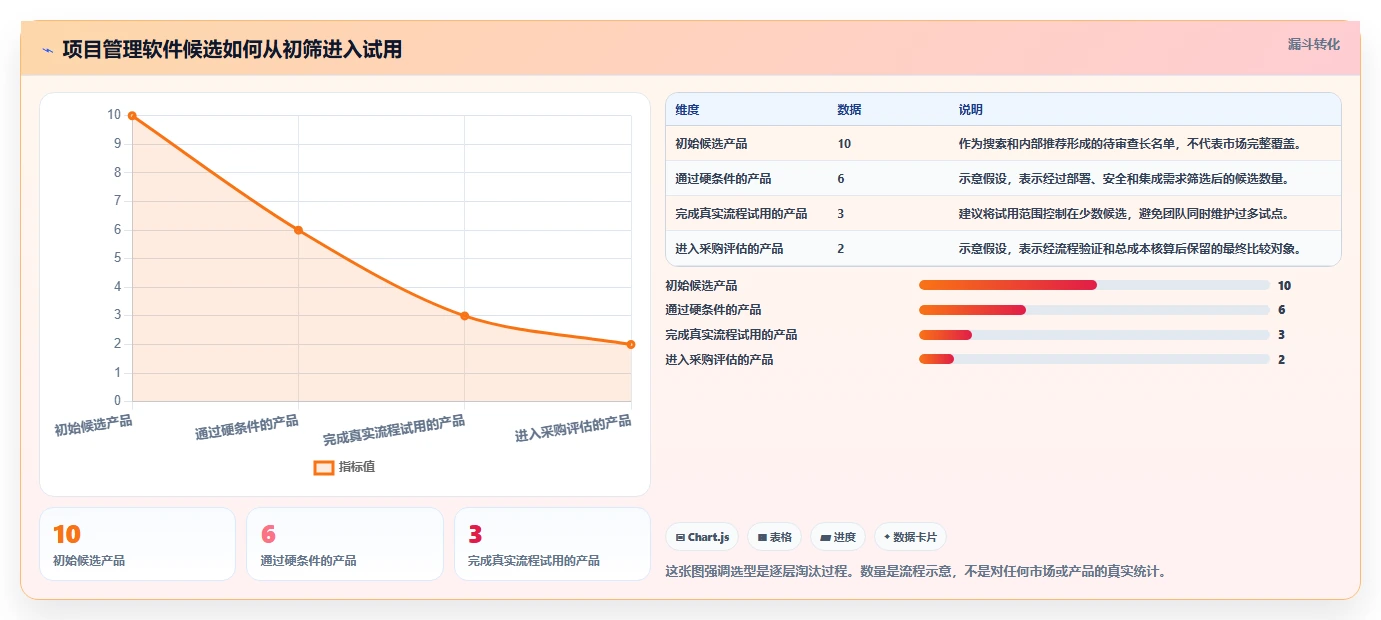Click the 说明 column header
The image size is (1381, 620).
click(970, 109)
